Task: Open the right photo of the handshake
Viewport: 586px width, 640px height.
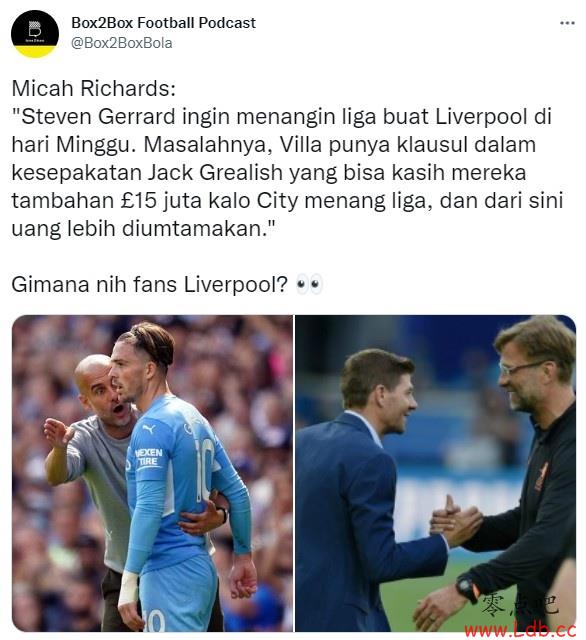Action: (x=435, y=473)
